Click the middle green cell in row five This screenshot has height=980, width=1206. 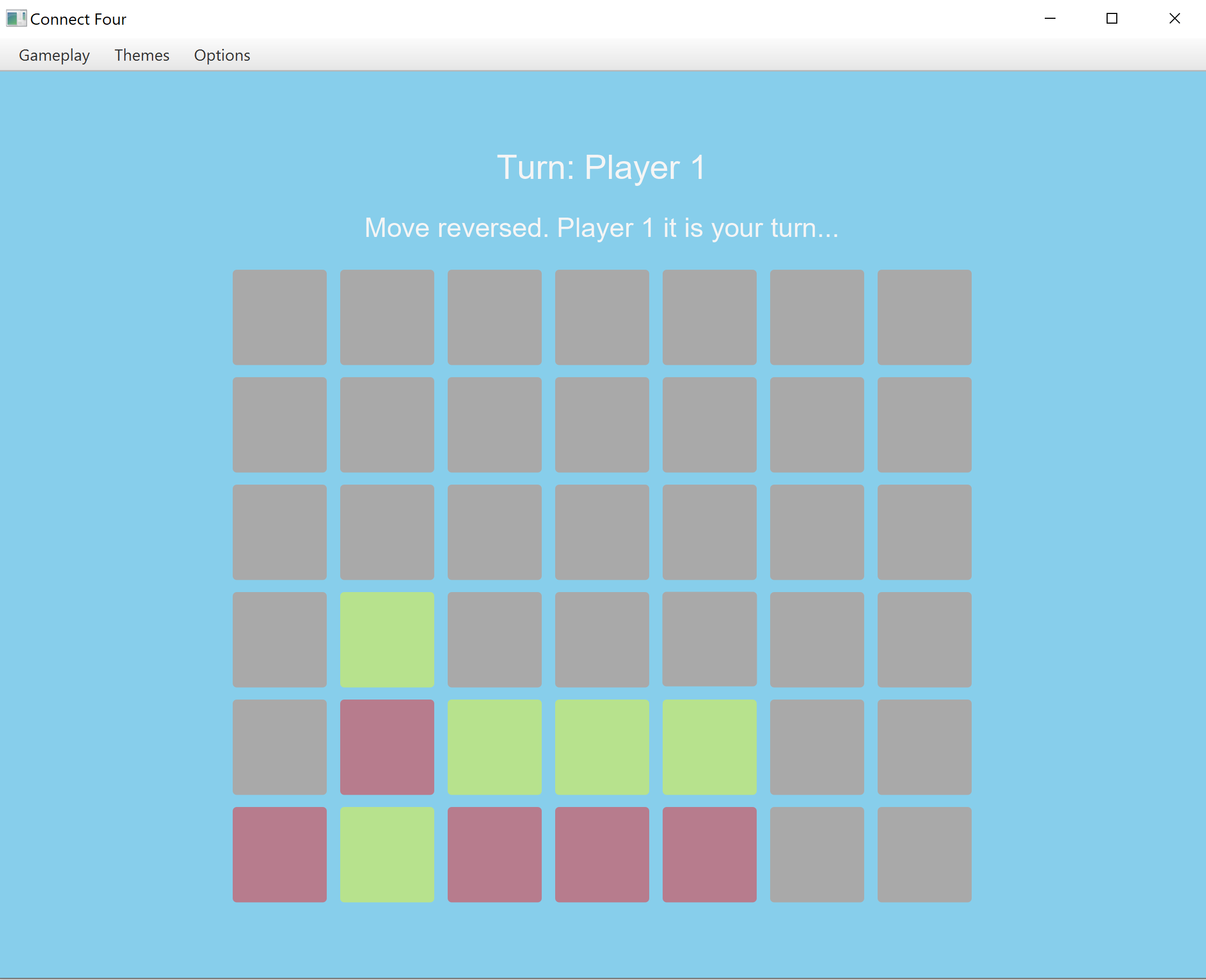pyautogui.click(x=602, y=747)
